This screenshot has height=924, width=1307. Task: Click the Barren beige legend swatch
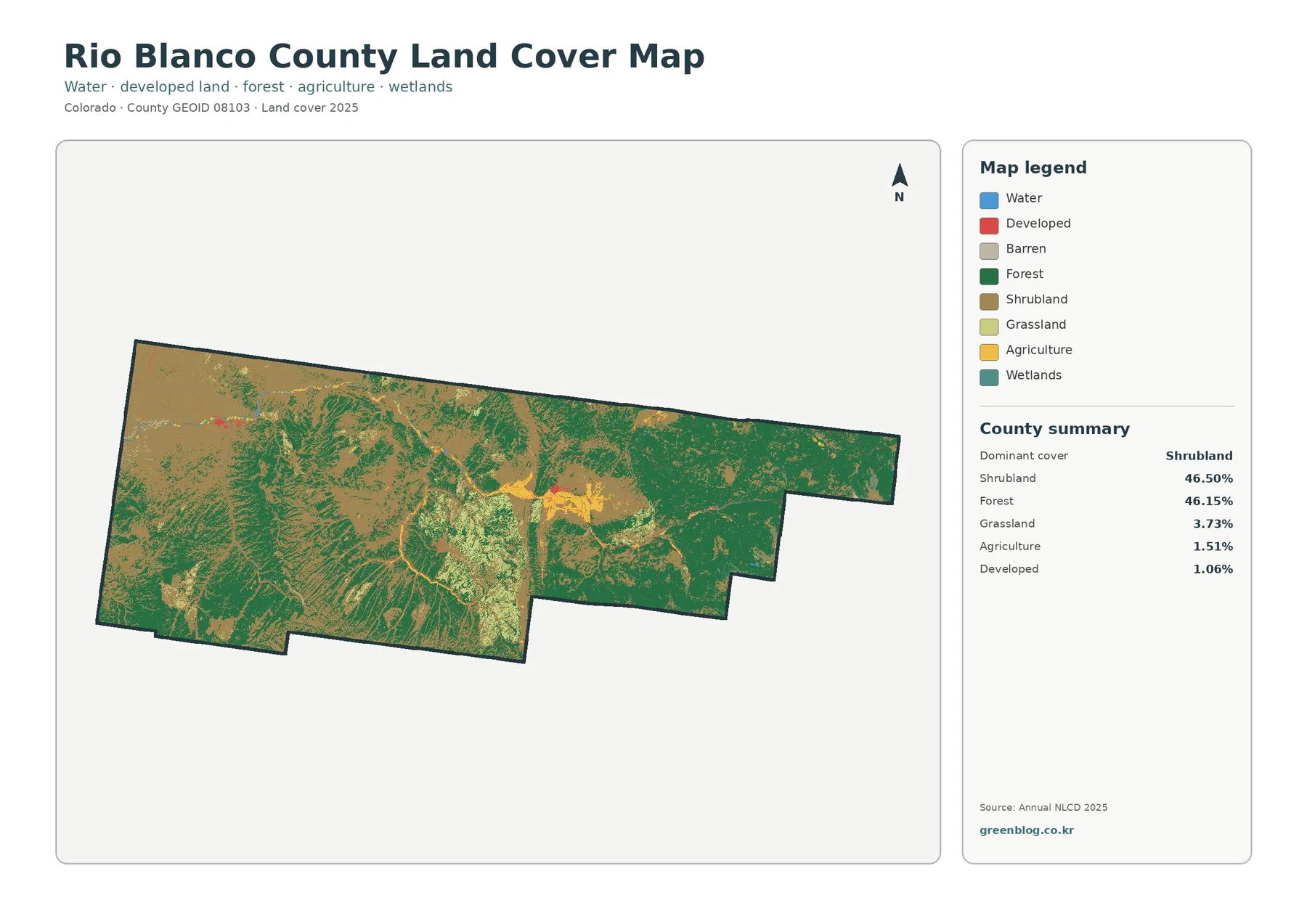[x=989, y=251]
